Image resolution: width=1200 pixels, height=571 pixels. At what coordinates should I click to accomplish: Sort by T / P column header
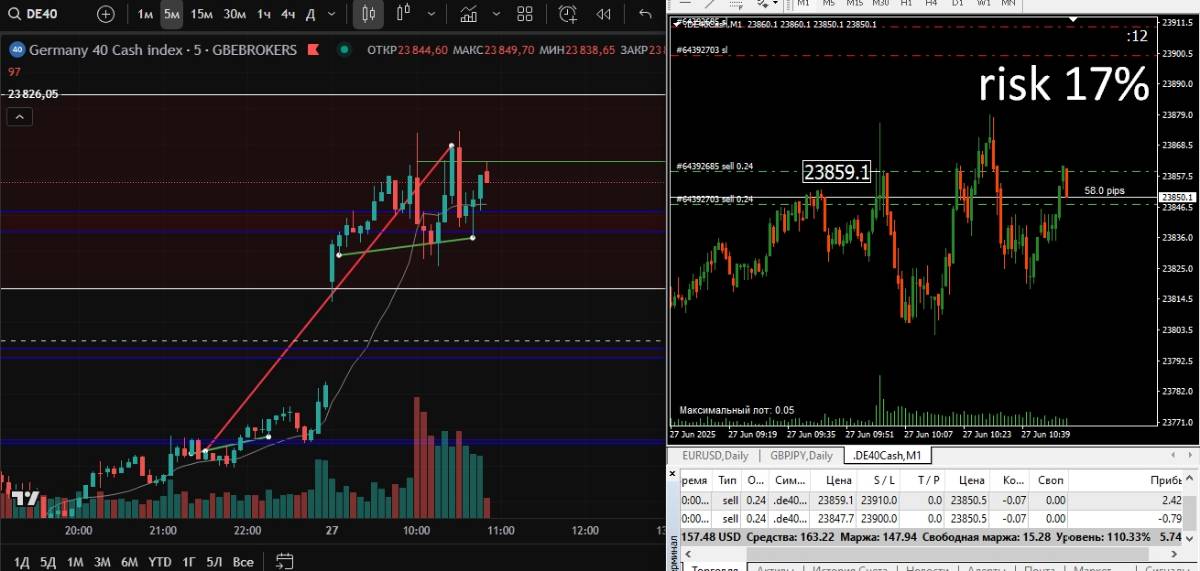coord(927,480)
